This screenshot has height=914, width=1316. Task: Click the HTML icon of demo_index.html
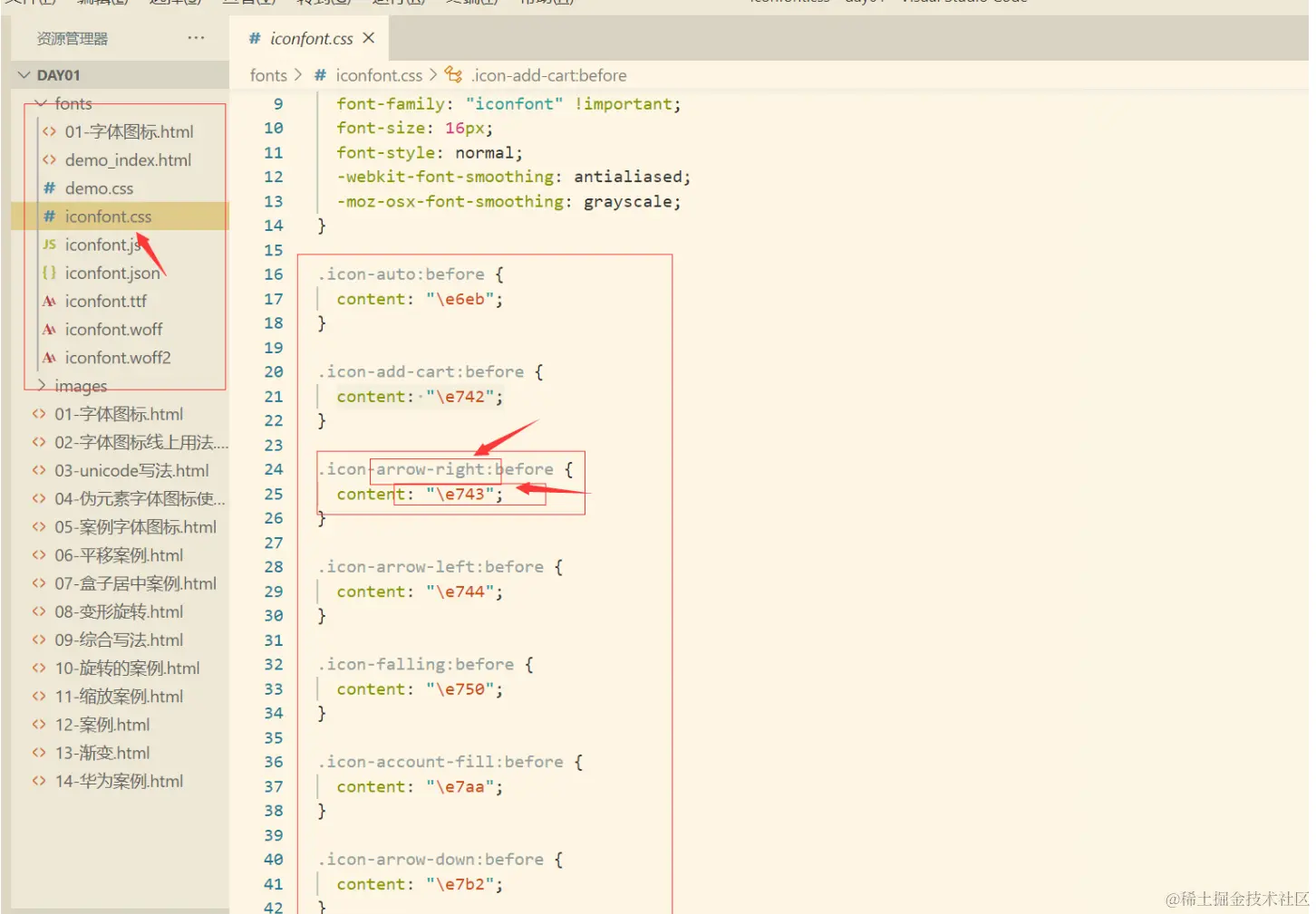49,159
